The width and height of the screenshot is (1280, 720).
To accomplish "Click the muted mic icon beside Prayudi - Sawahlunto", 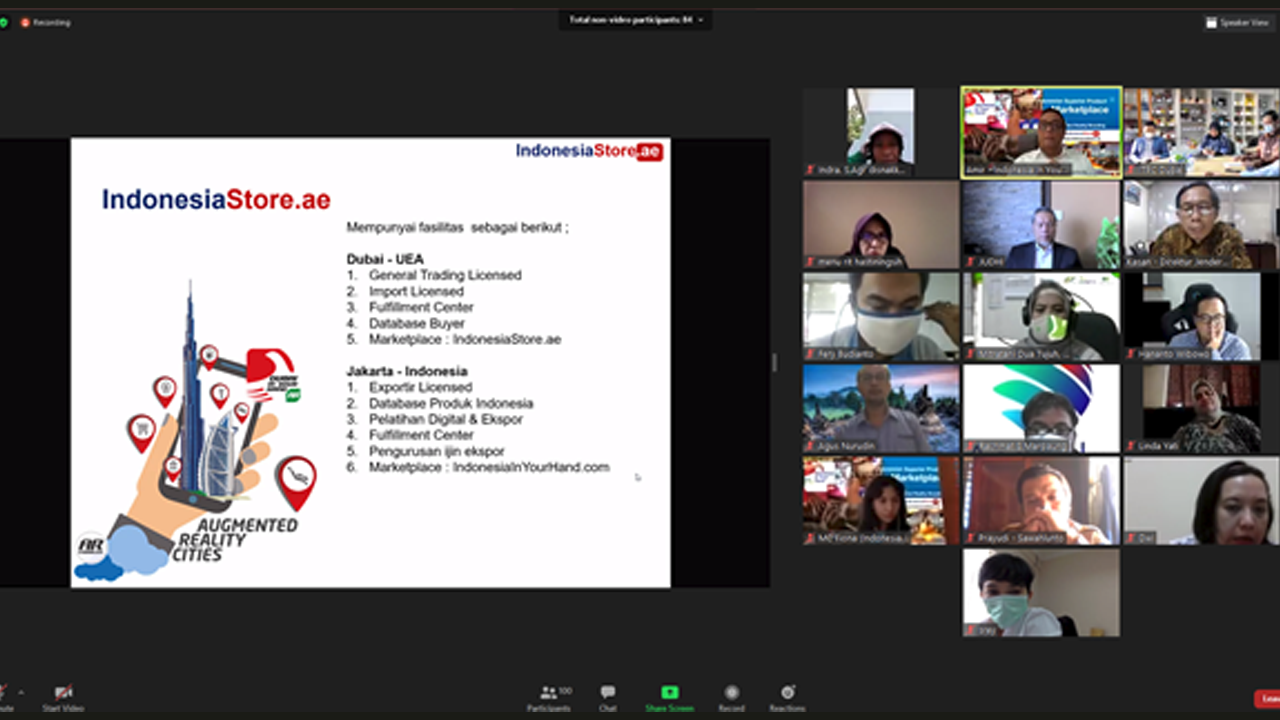I will pyautogui.click(x=971, y=538).
